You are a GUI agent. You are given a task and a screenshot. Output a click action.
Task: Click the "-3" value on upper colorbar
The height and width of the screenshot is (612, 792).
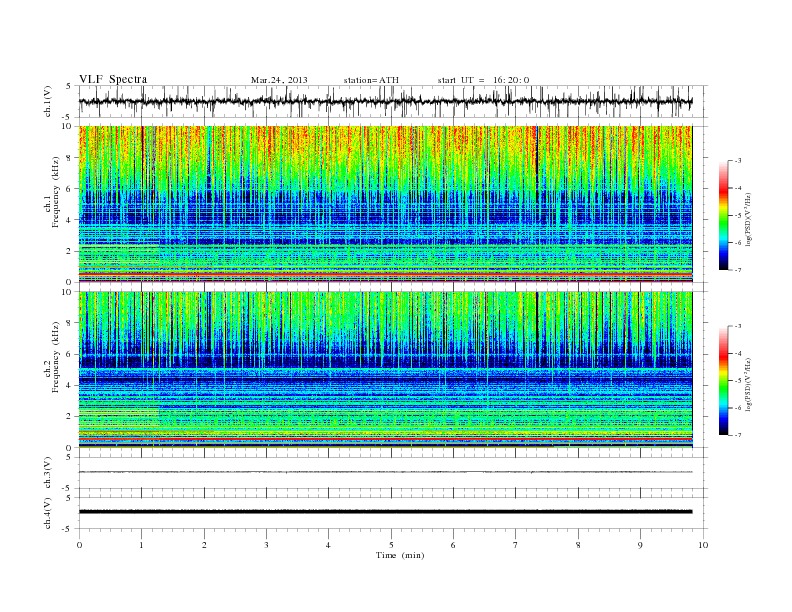(x=737, y=161)
